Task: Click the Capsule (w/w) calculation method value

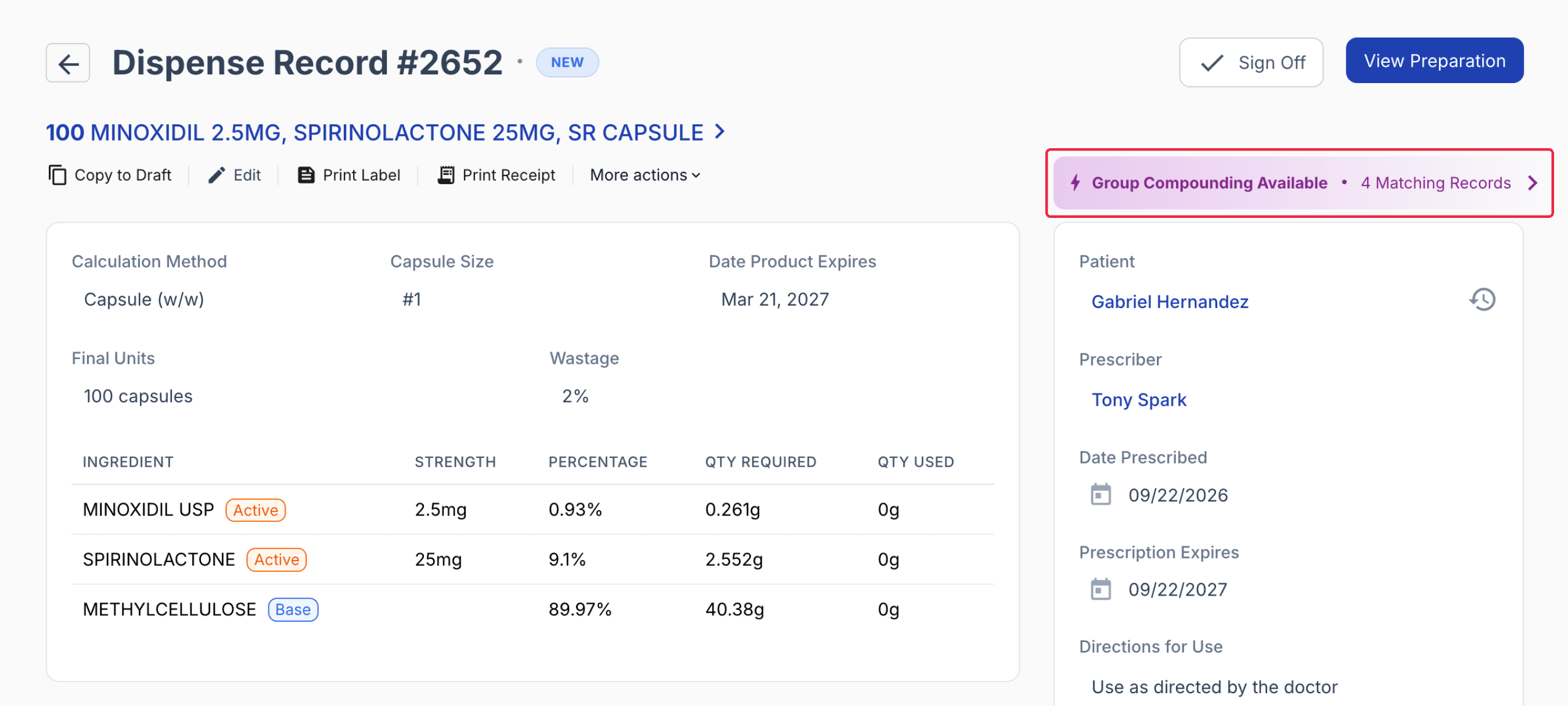Action: click(x=143, y=299)
